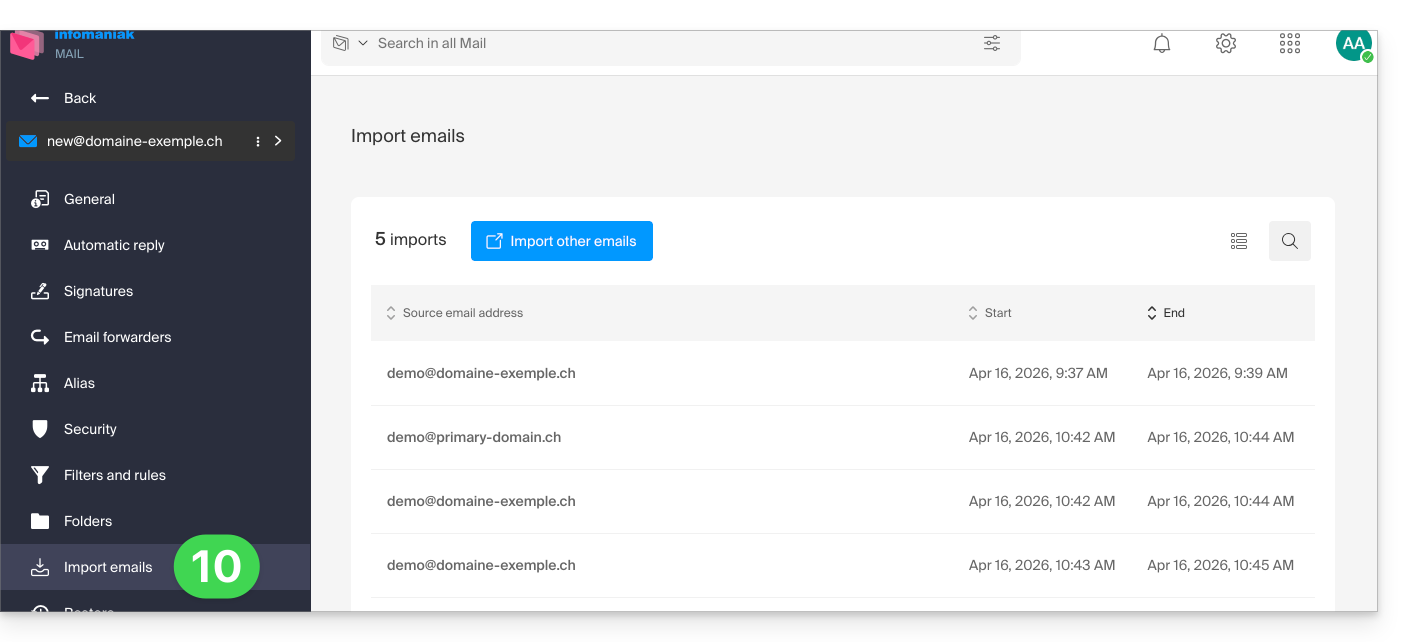Open Filters and rules section

pyautogui.click(x=114, y=475)
